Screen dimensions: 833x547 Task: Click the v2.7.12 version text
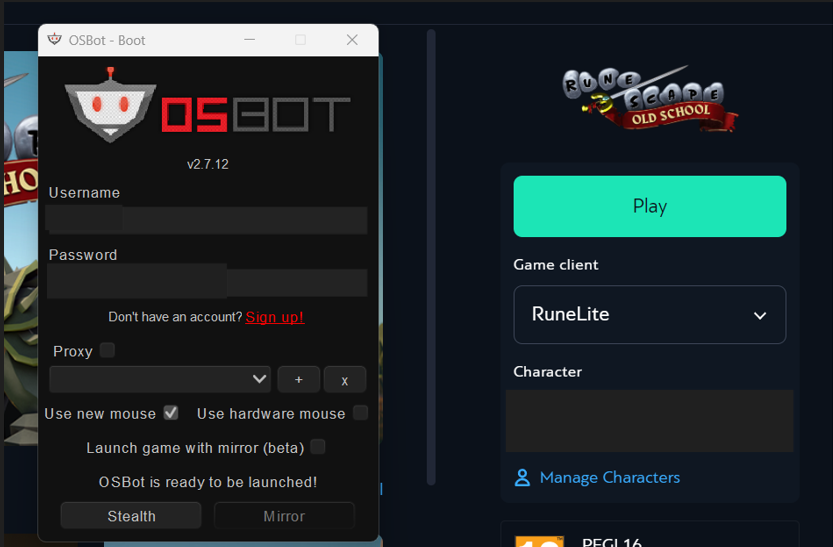click(208, 164)
